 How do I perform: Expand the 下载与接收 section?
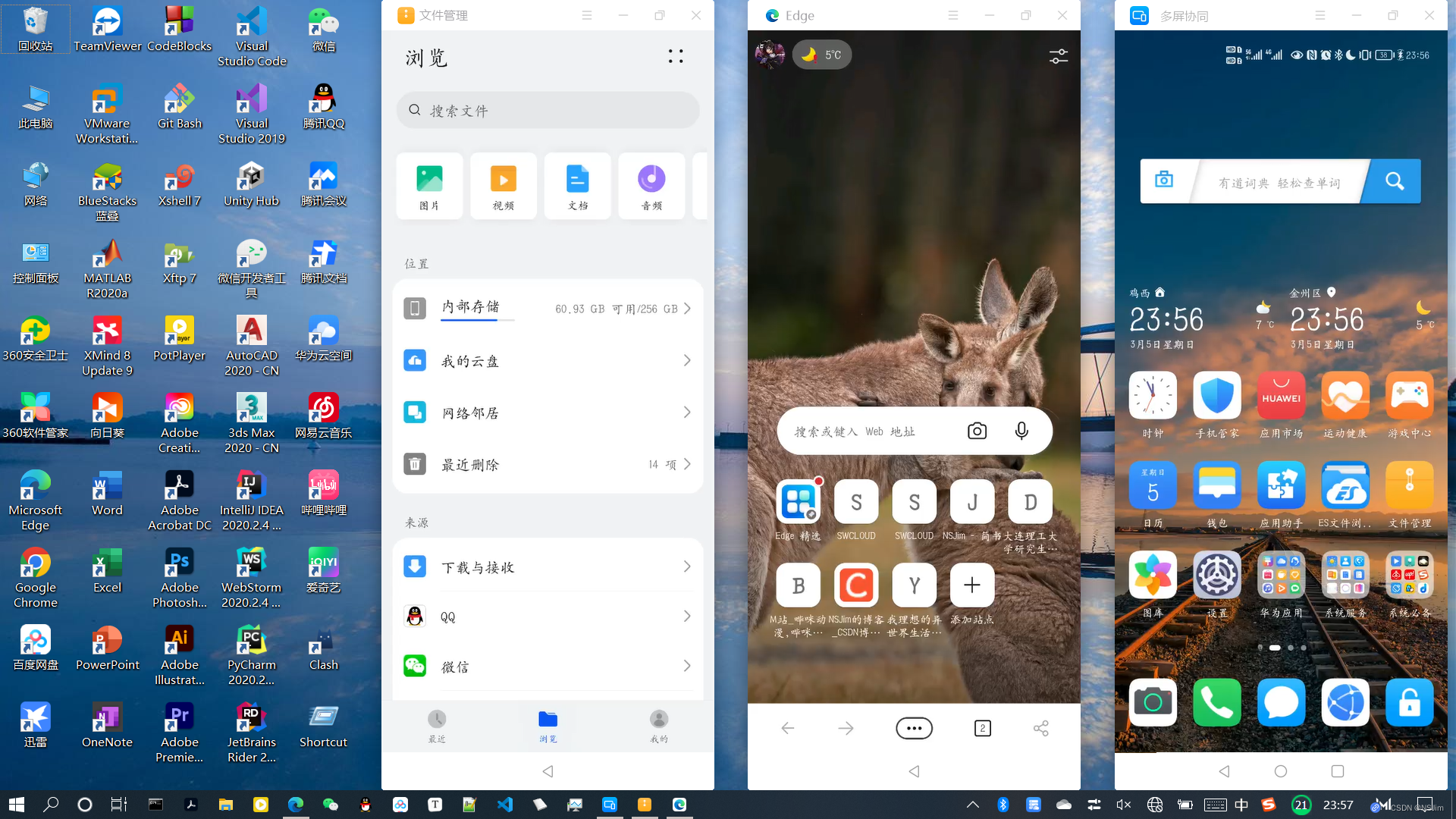pyautogui.click(x=686, y=566)
